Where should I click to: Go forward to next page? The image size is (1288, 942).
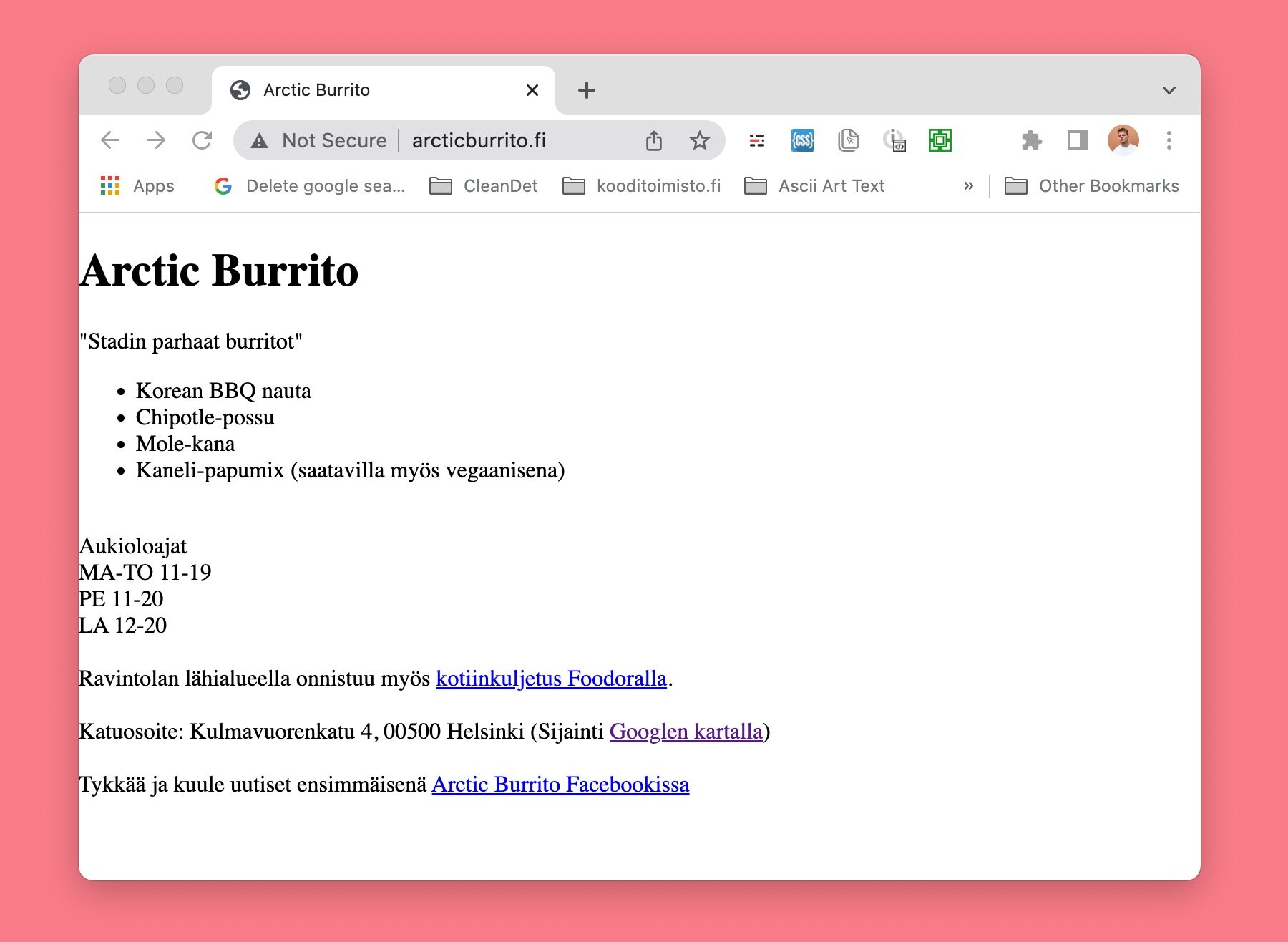pyautogui.click(x=156, y=140)
